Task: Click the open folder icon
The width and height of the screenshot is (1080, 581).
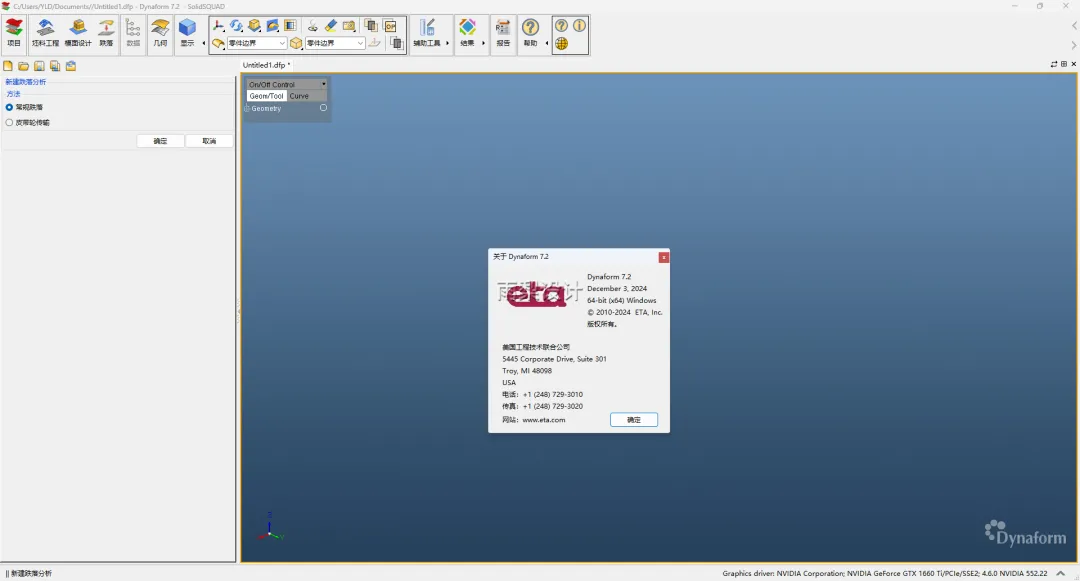Action: pos(23,66)
